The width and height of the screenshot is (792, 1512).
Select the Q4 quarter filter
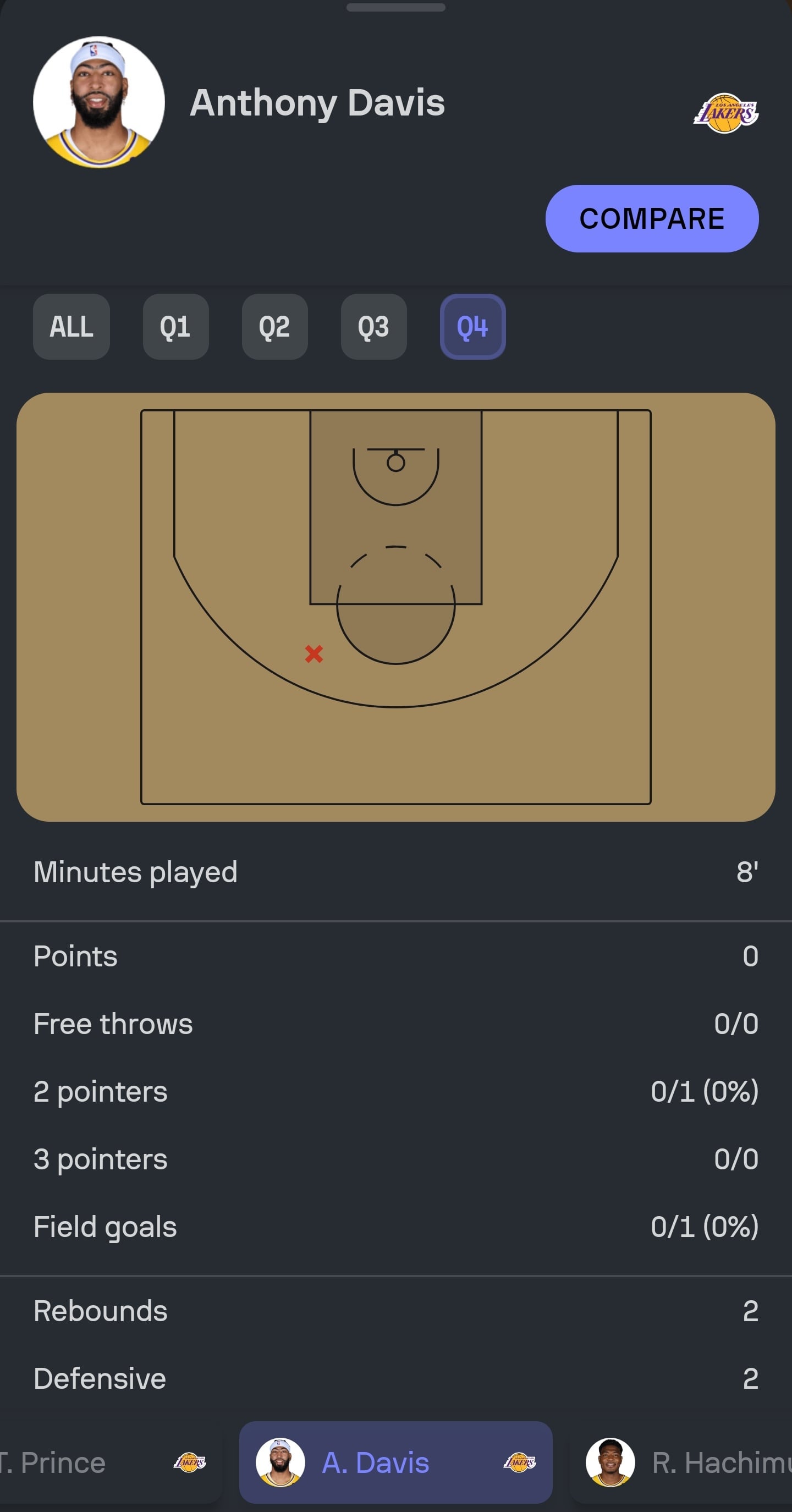click(x=472, y=327)
